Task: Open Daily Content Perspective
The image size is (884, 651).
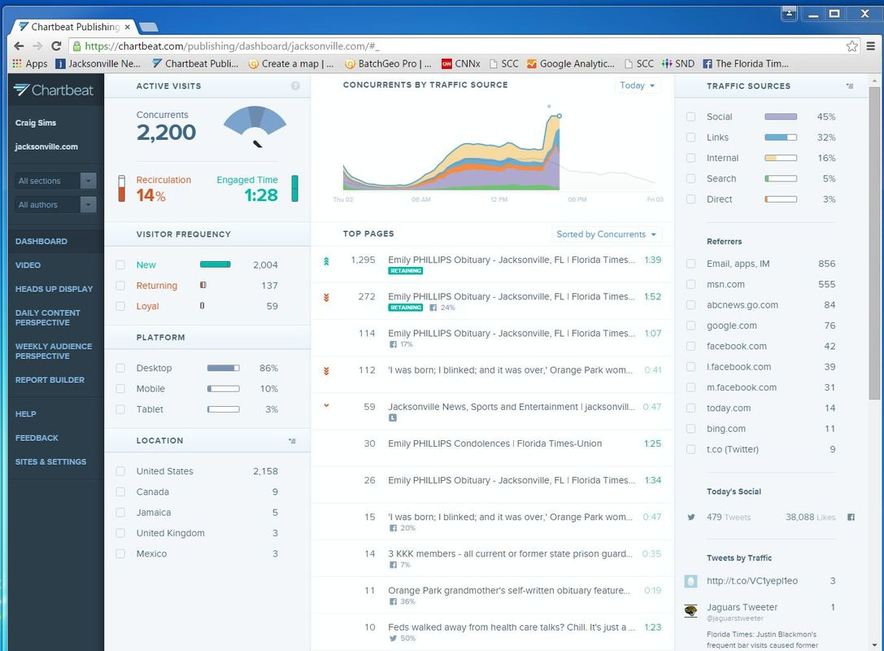Action: pos(48,317)
